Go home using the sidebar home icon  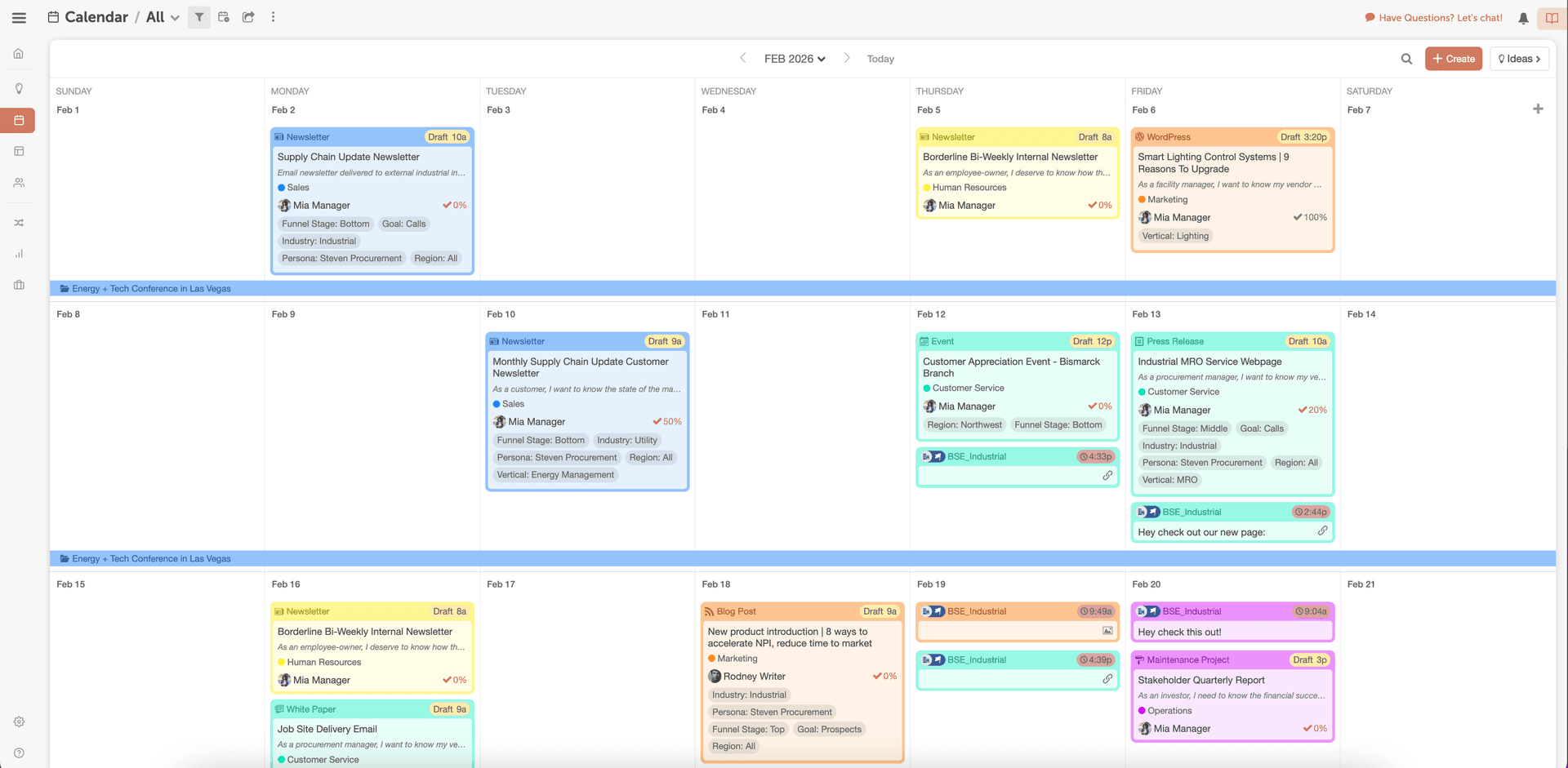click(x=19, y=53)
